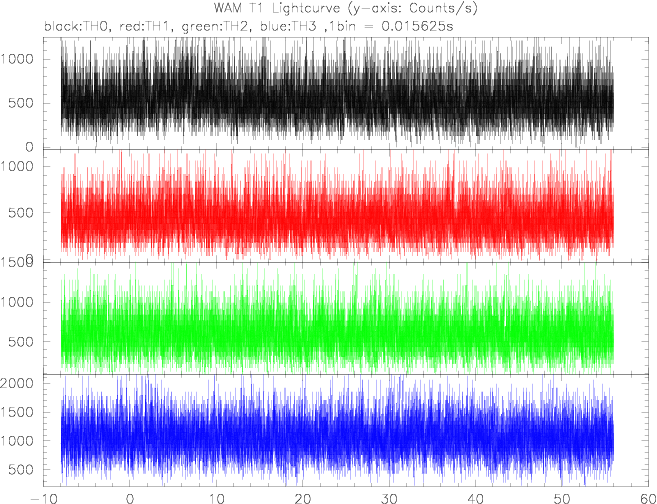Click the 1500 tick label of blue panel

16,412
